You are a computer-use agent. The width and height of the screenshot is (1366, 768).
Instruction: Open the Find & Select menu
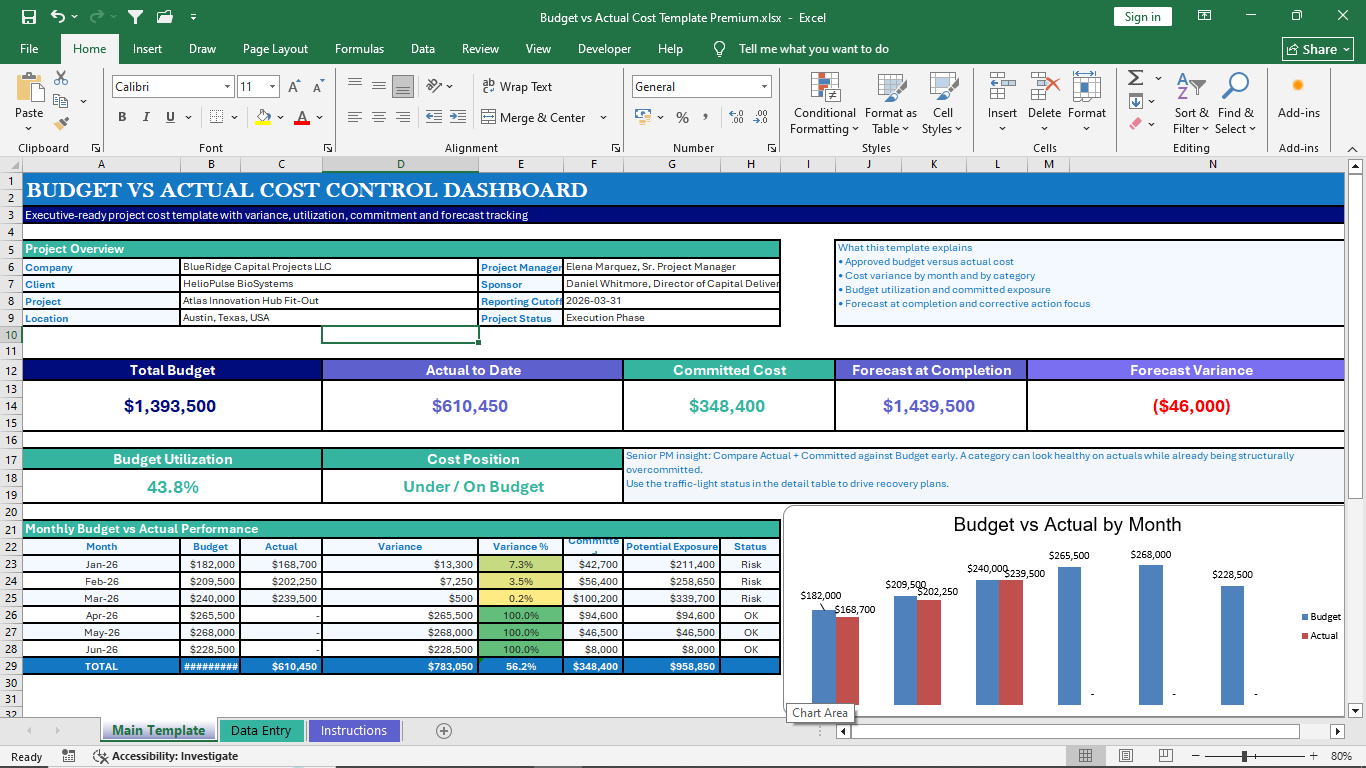(x=1236, y=104)
